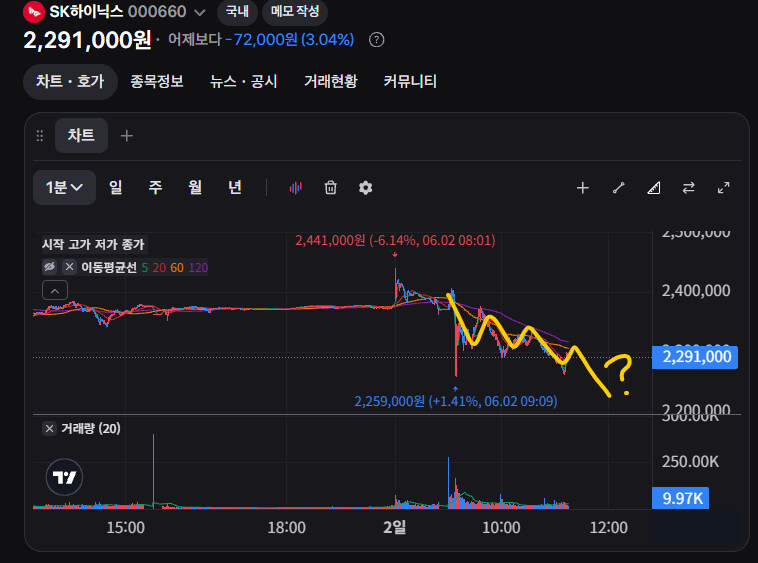This screenshot has width=758, height=563.
Task: Click the SK하이닉스 red logo icon
Action: pos(34,12)
